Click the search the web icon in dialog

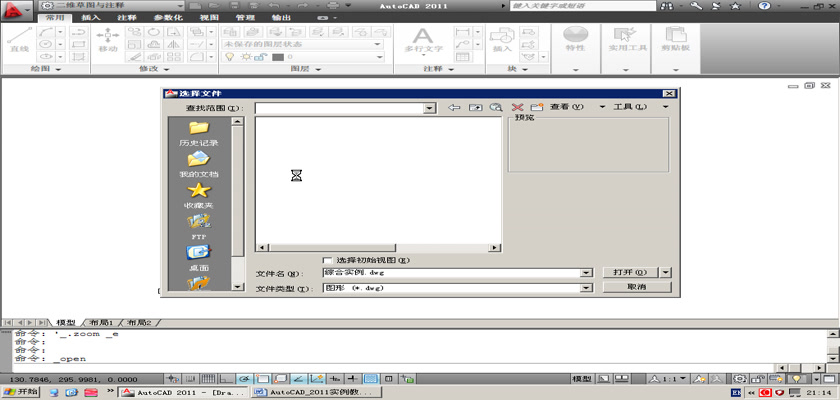point(496,108)
